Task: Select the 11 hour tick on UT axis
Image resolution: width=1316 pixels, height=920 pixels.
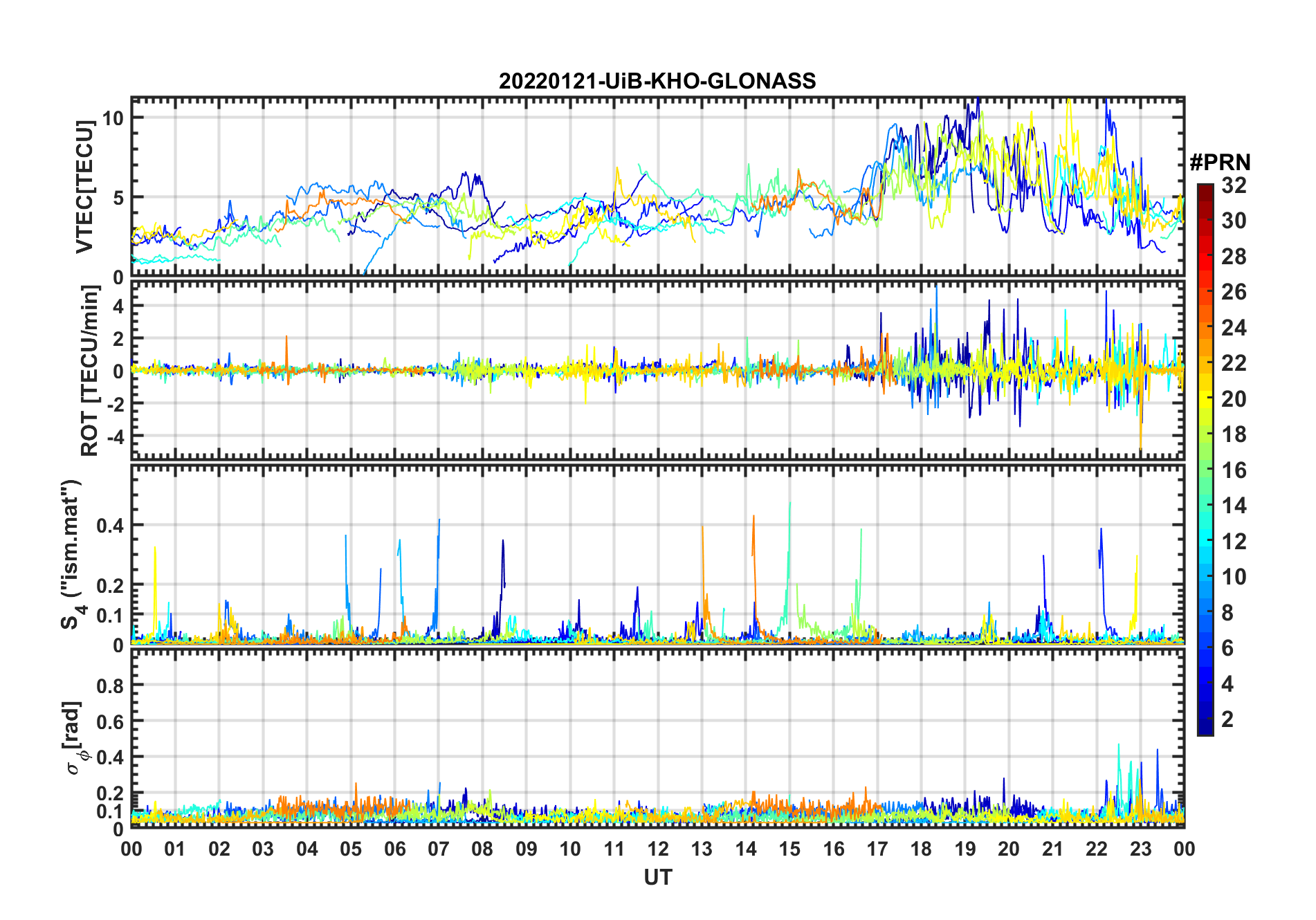Action: click(614, 849)
